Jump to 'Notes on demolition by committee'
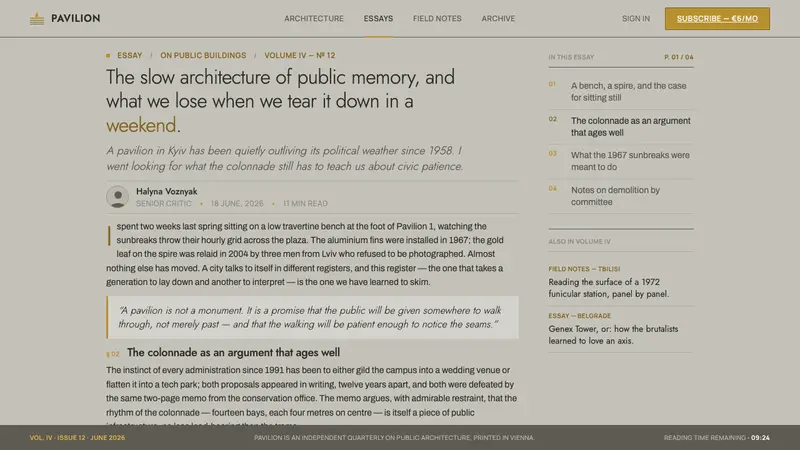 (x=621, y=196)
